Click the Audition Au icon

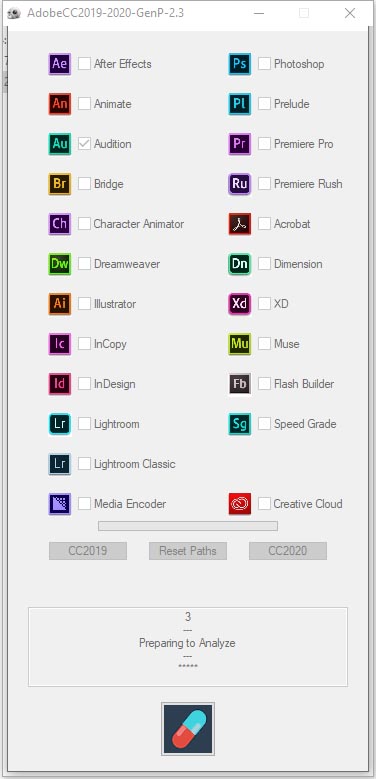60,144
